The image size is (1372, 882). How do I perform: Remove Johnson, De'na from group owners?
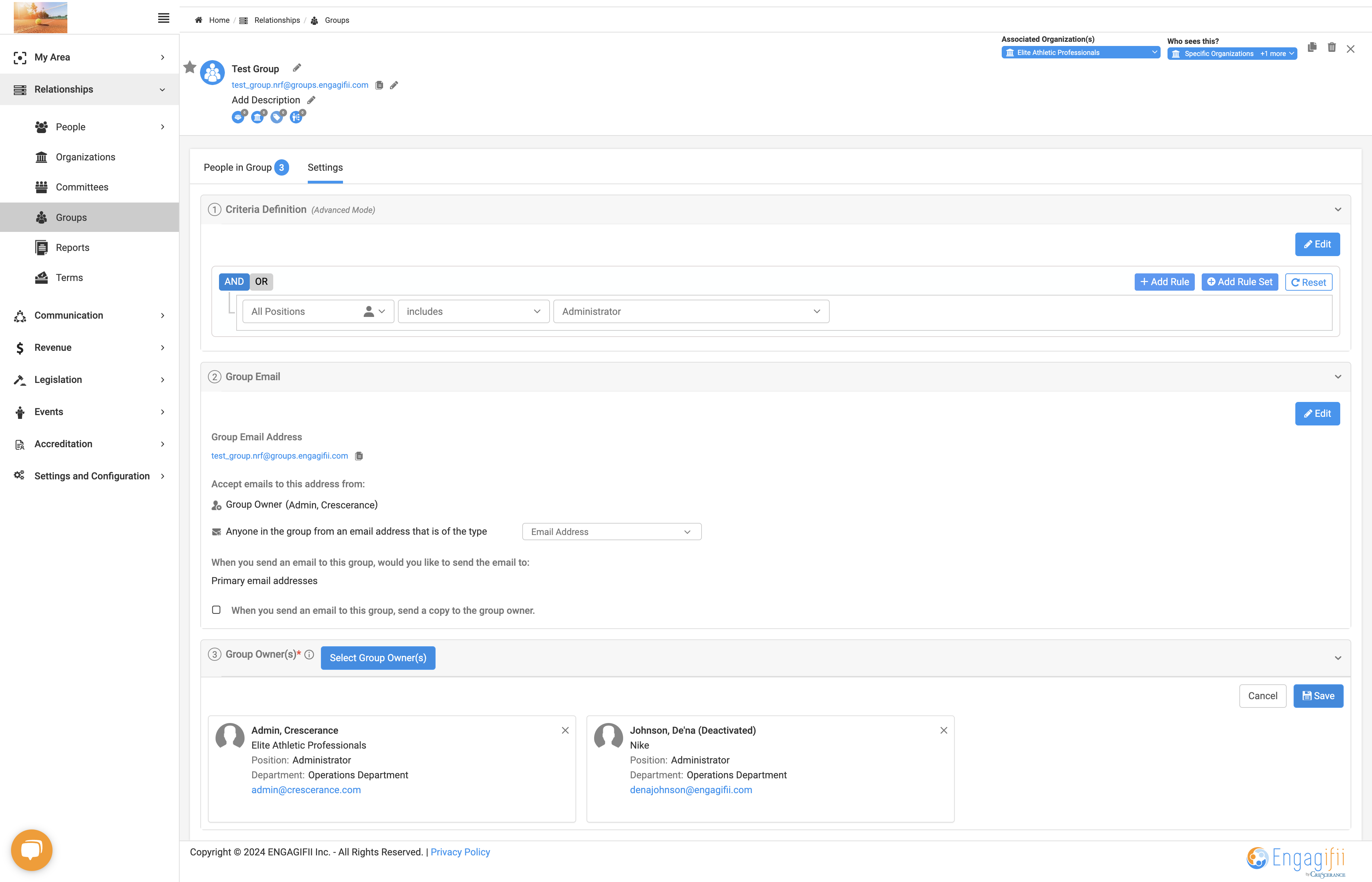pos(944,730)
